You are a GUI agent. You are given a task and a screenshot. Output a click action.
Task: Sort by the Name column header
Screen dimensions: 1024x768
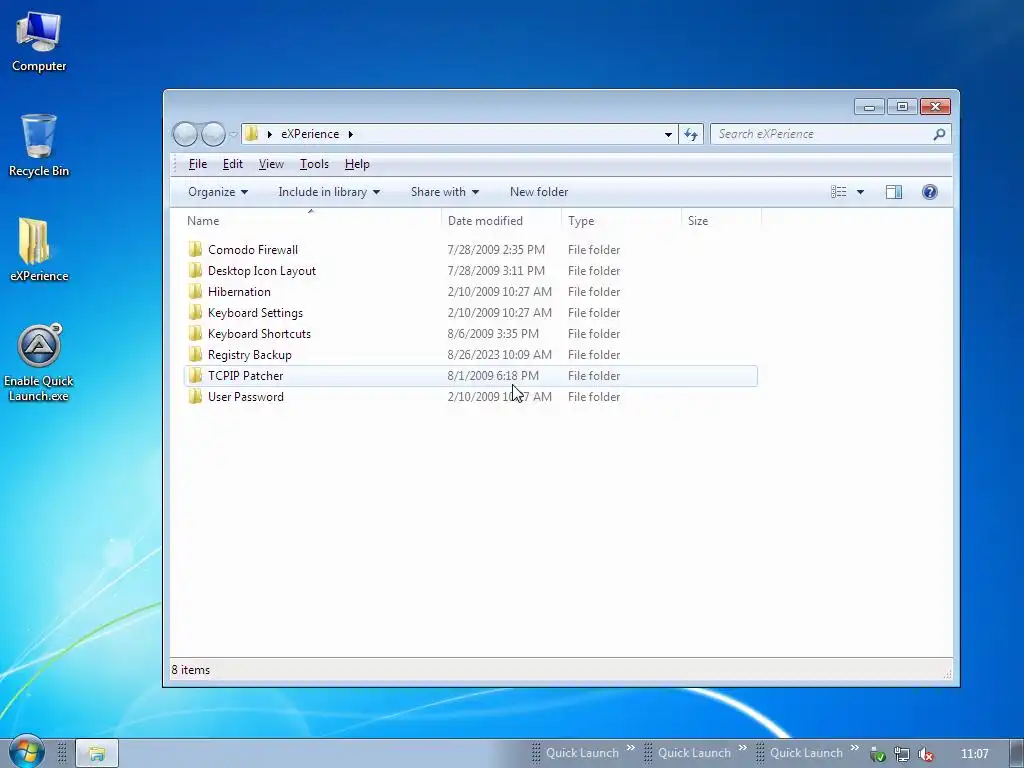click(310, 221)
